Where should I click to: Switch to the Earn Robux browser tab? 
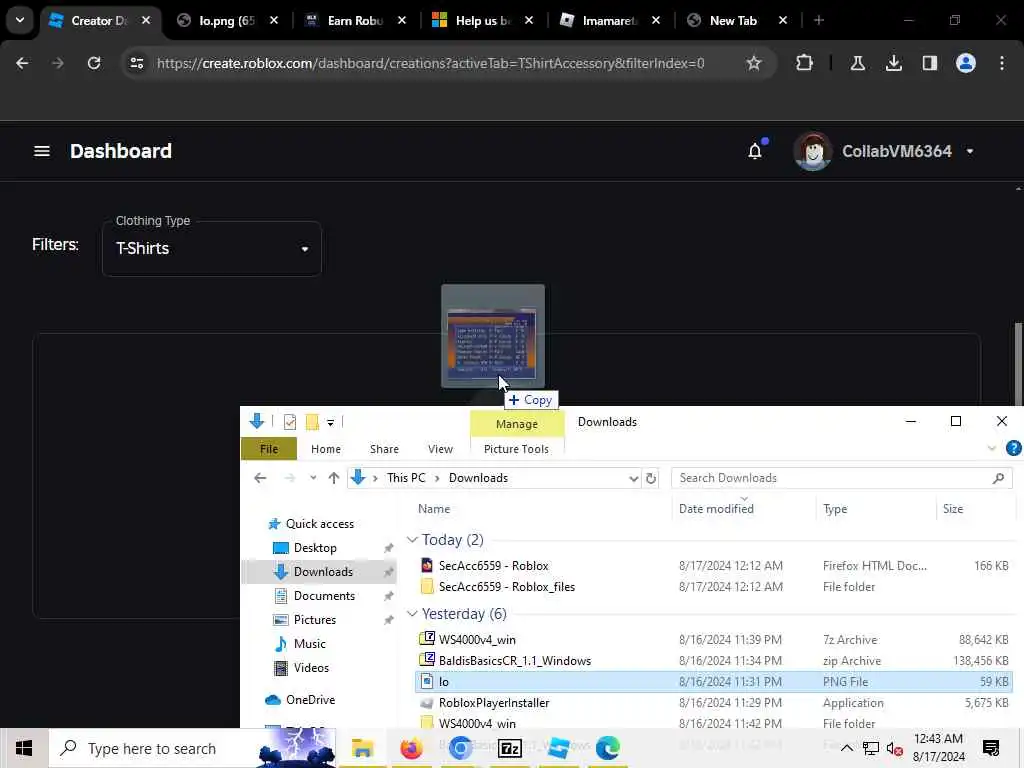tap(355, 21)
